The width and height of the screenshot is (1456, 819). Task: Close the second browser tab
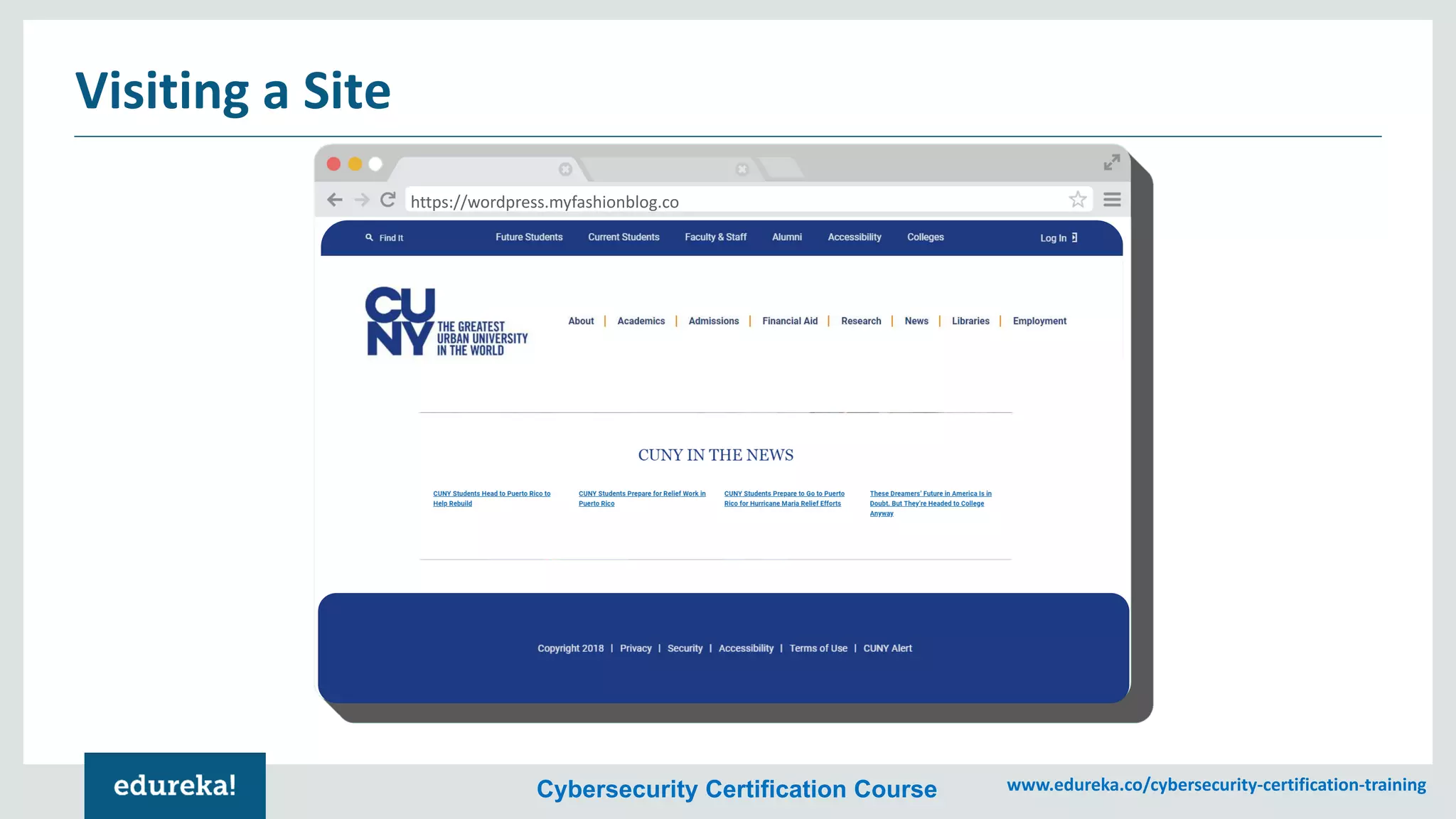point(742,169)
